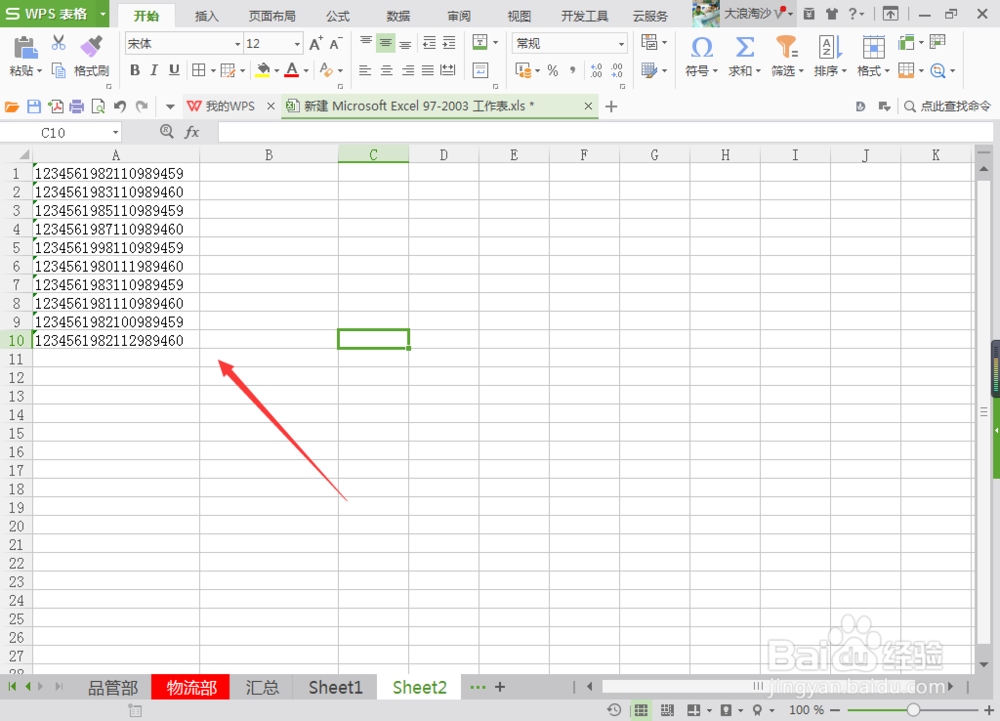
Task: Add new sheet with plus button
Action: tap(500, 687)
